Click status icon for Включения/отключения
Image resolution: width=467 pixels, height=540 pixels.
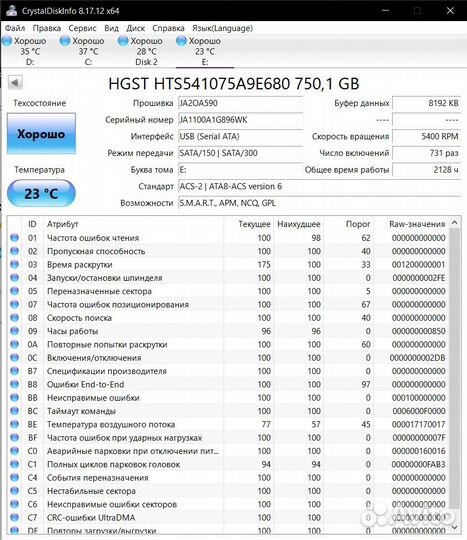14,357
